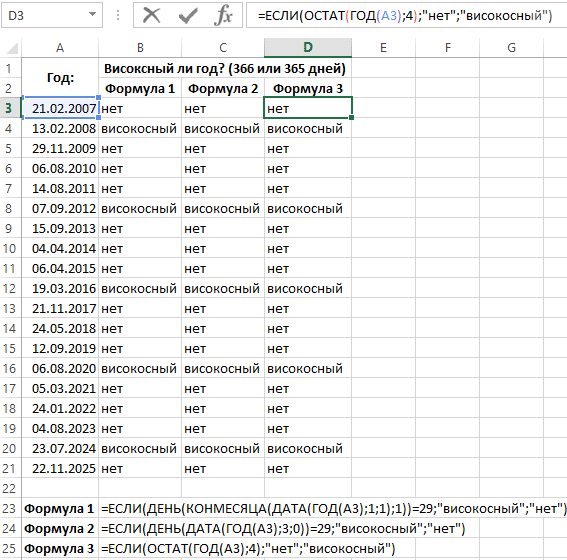Click cell A3 with date 21.02.2007
Viewport: 567px width, 560px height.
pos(60,108)
